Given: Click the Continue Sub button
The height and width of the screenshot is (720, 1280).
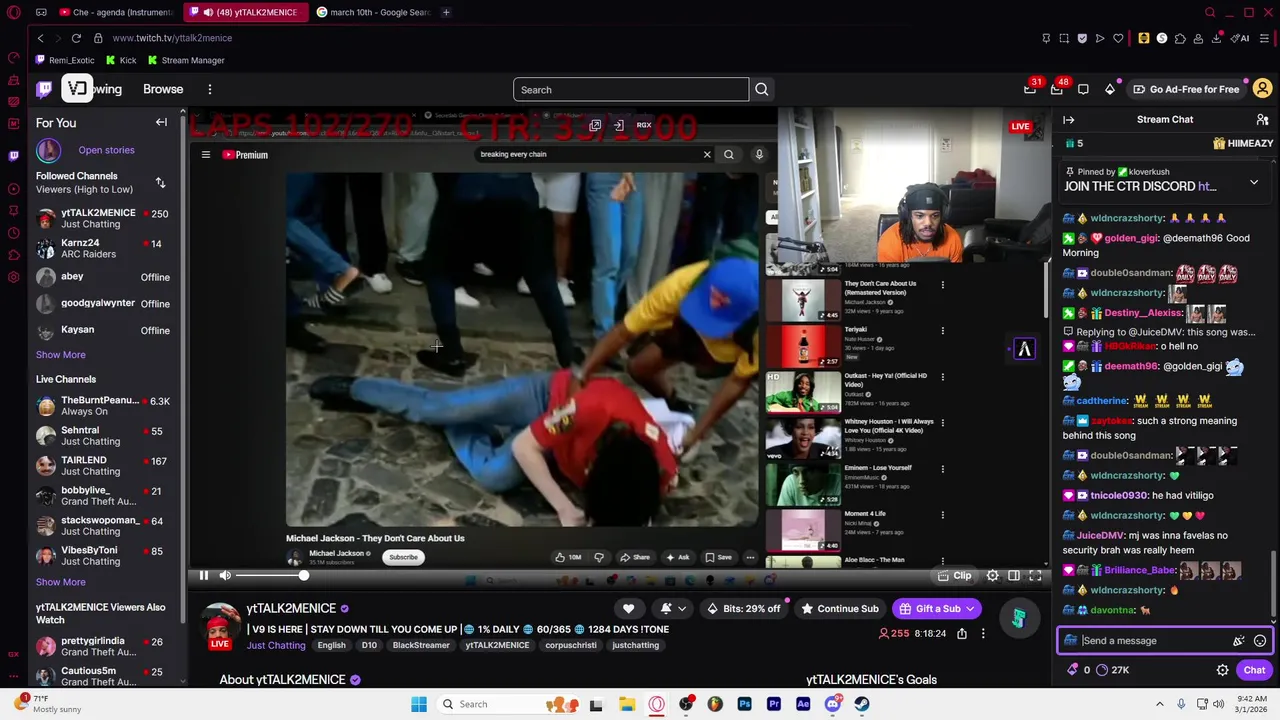Looking at the screenshot, I should click(839, 608).
